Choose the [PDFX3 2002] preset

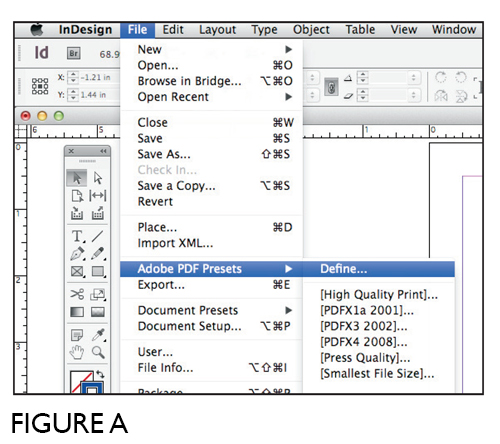379,326
